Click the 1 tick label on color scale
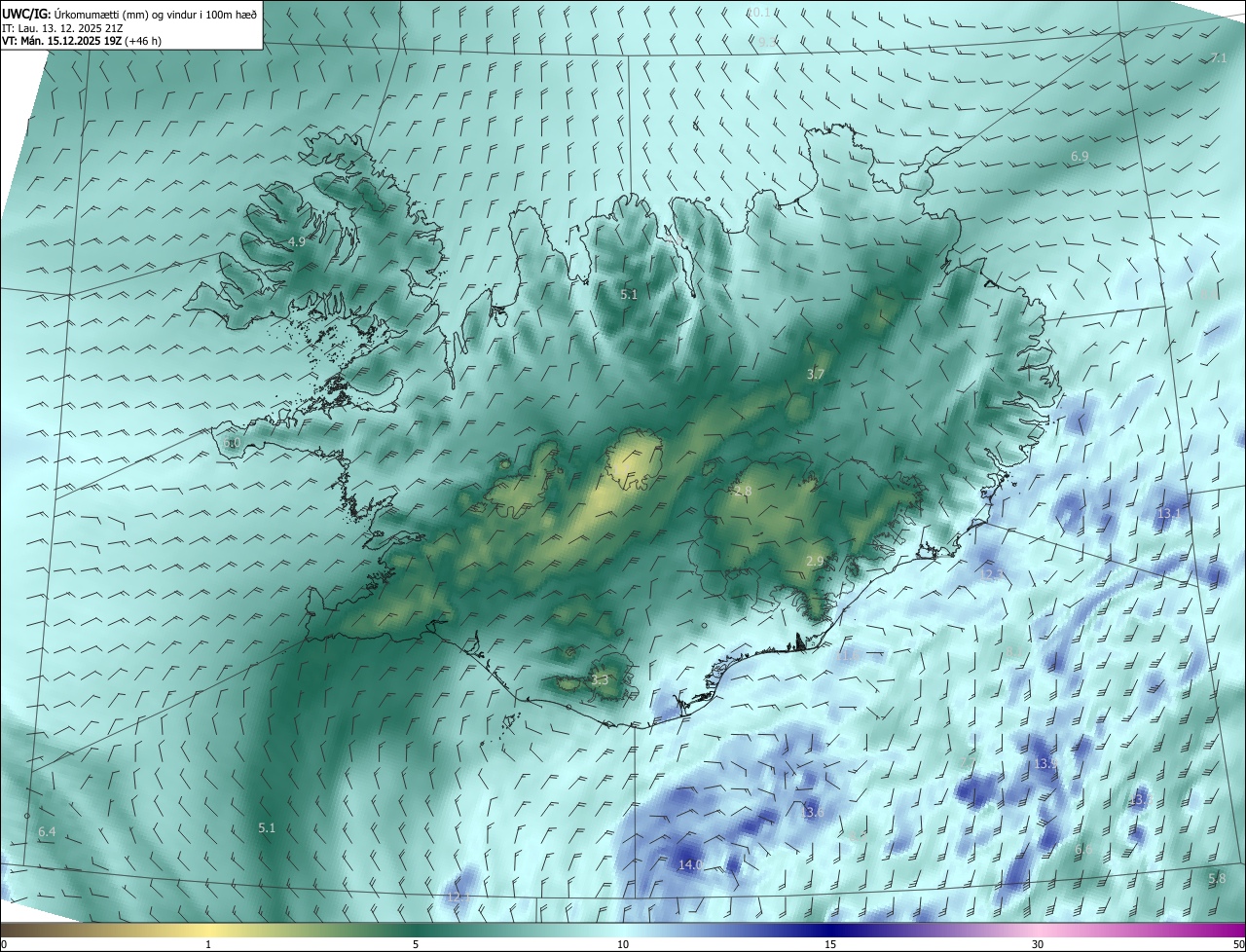Viewport: 1246px width, 952px height. [x=208, y=945]
